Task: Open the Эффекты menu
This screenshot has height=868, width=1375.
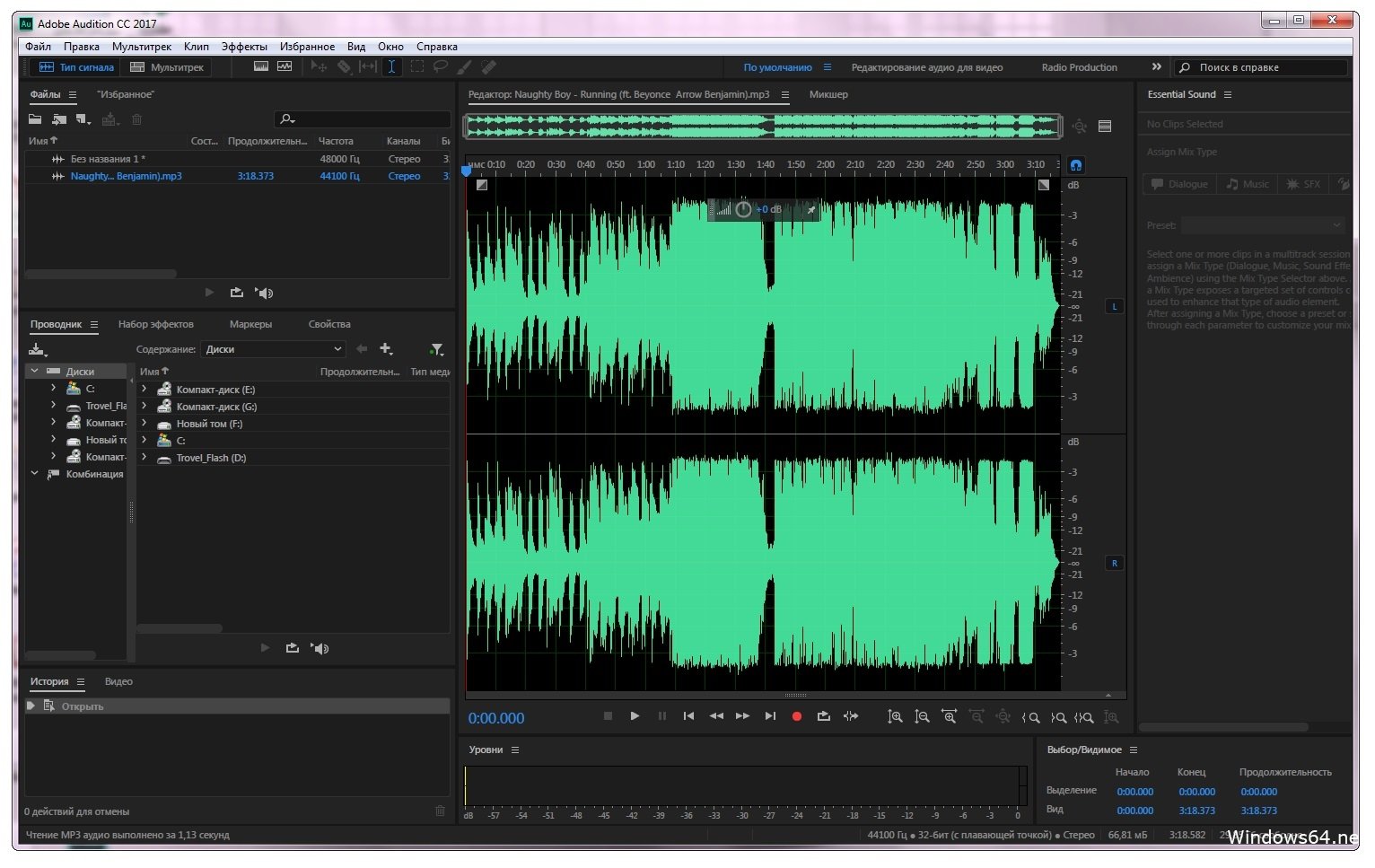Action: [x=244, y=47]
